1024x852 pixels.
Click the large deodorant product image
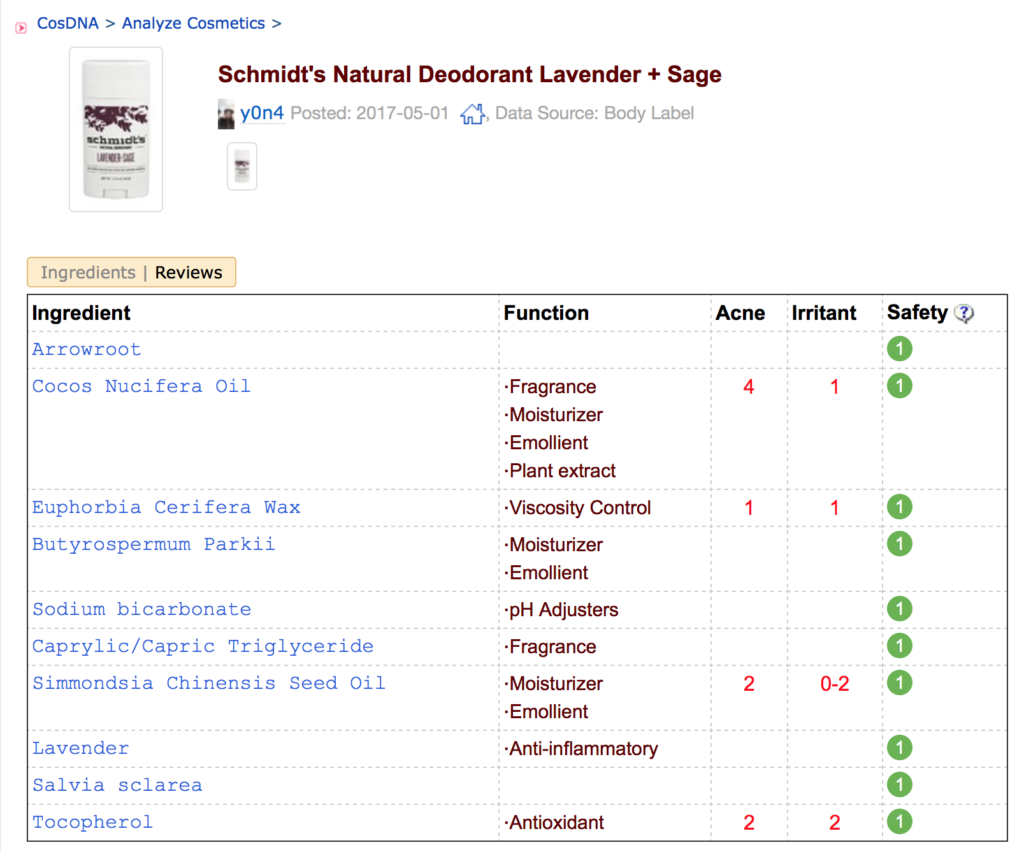[116, 129]
